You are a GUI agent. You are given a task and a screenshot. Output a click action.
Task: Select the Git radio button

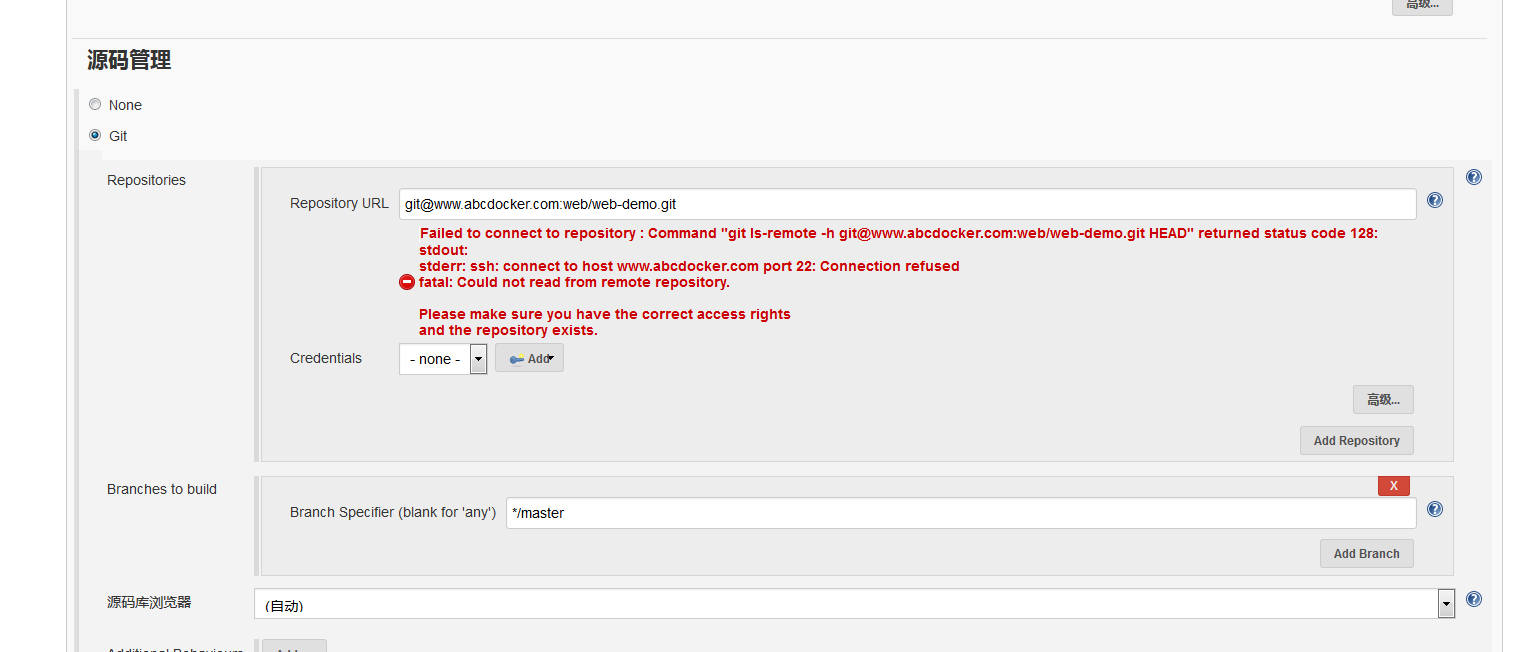coord(95,135)
